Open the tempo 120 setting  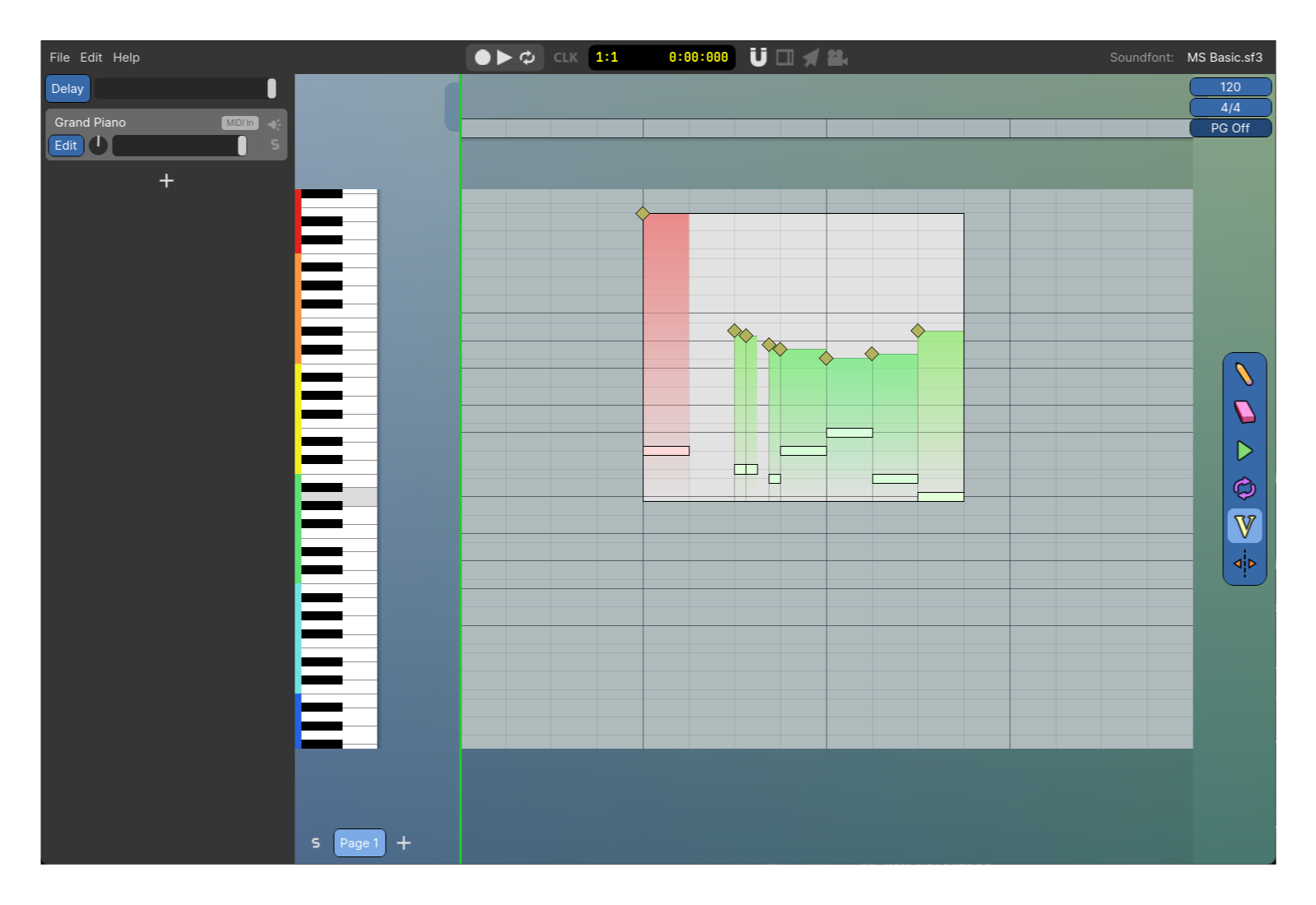(1230, 87)
